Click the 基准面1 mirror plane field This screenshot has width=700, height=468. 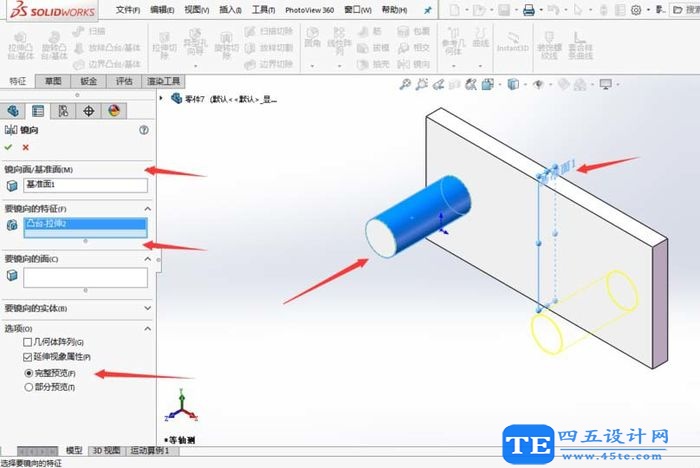(x=85, y=185)
